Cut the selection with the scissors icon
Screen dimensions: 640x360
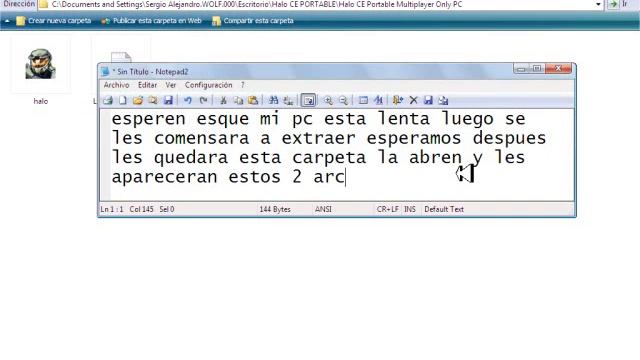tap(223, 100)
